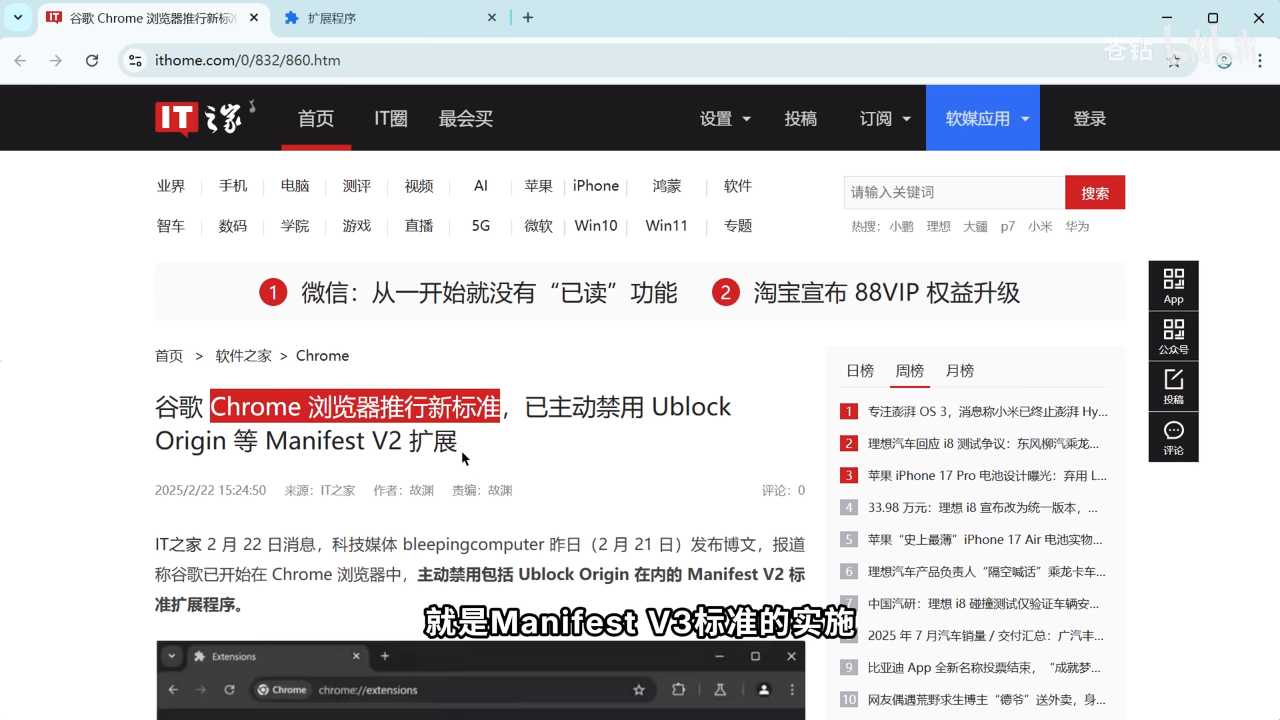
Task: Open the 苹果 category
Action: pyautogui.click(x=539, y=186)
